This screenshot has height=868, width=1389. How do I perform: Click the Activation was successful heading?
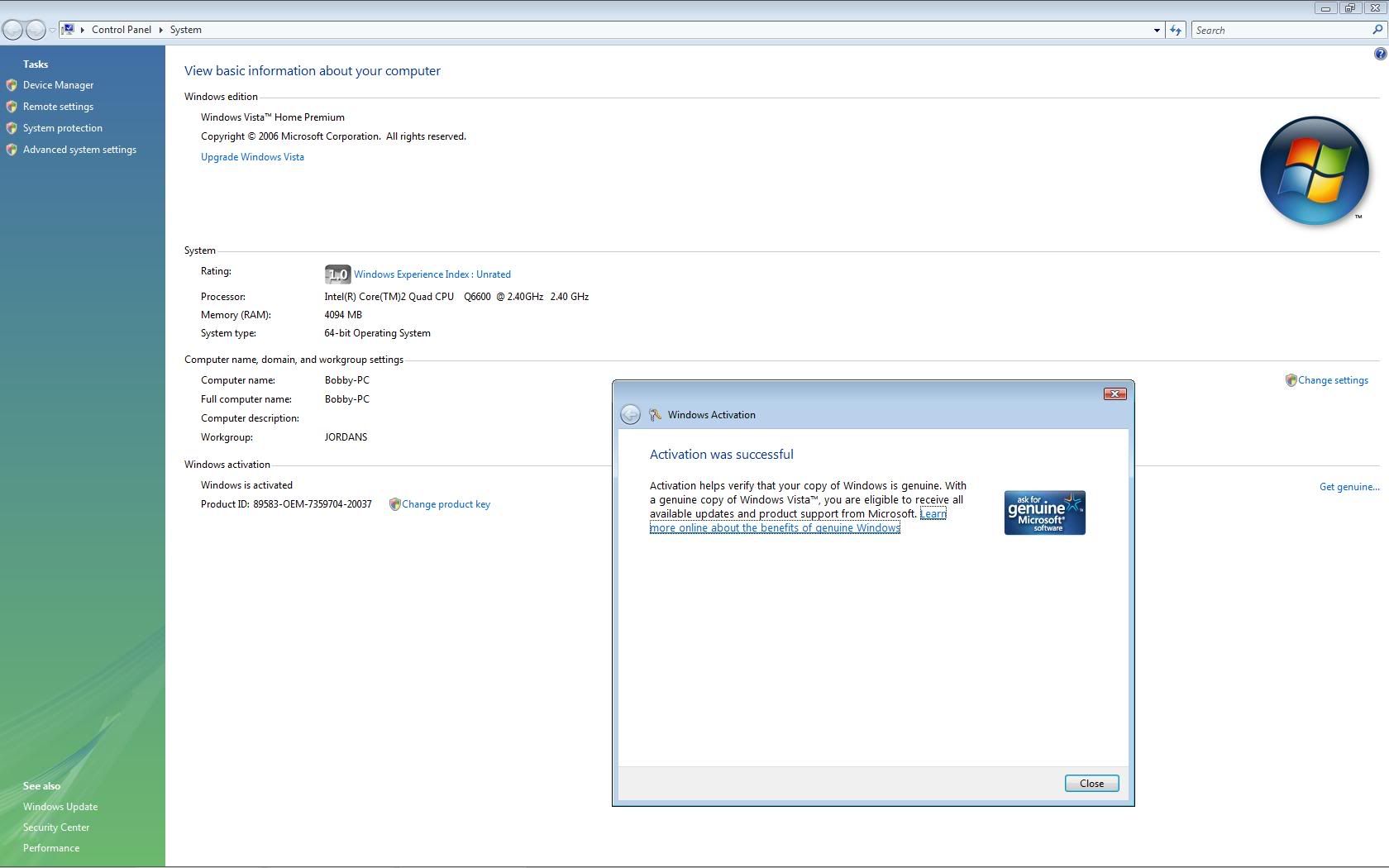coord(722,455)
